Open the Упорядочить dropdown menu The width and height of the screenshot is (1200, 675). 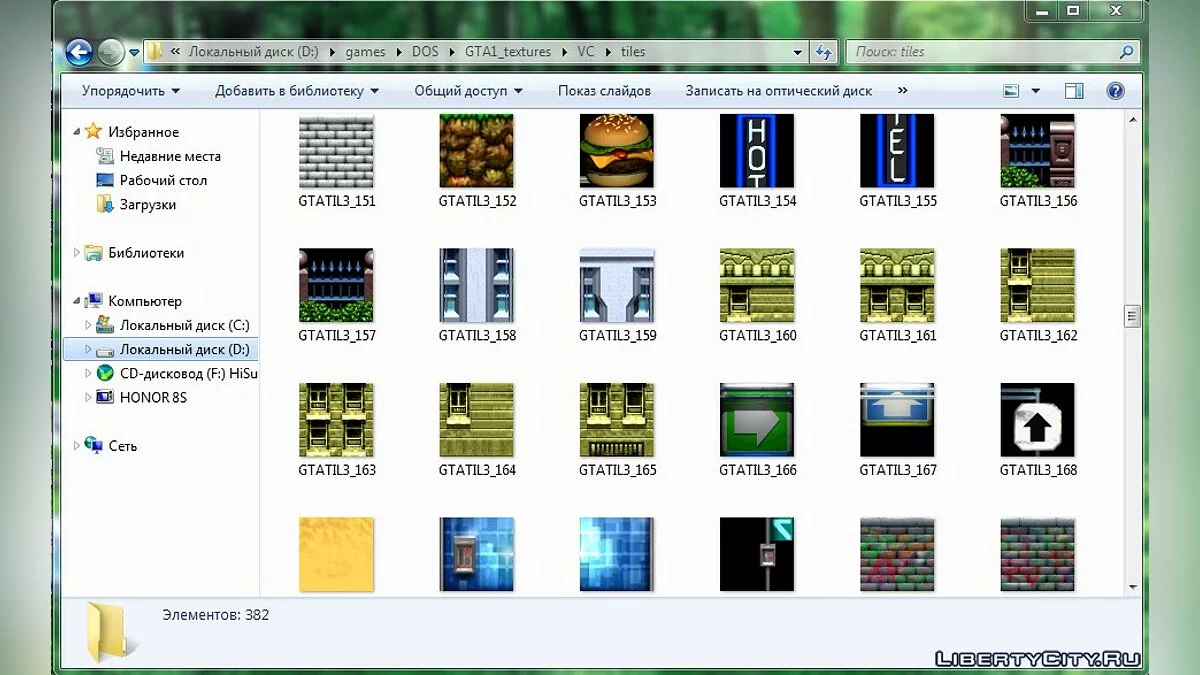tap(130, 91)
